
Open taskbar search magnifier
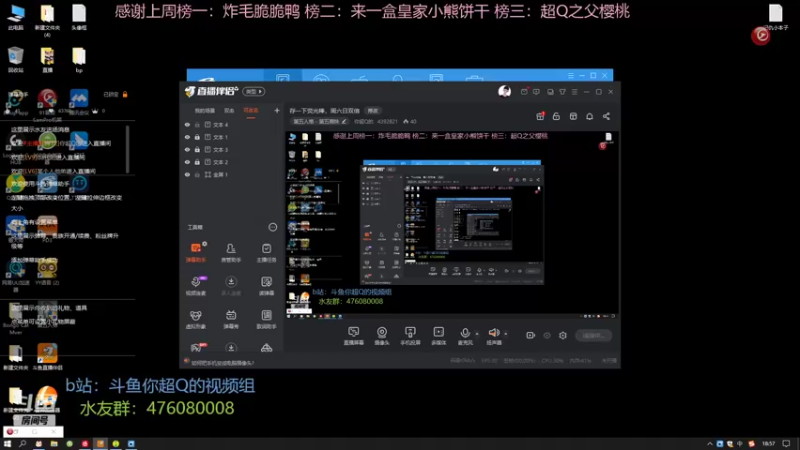[22, 444]
